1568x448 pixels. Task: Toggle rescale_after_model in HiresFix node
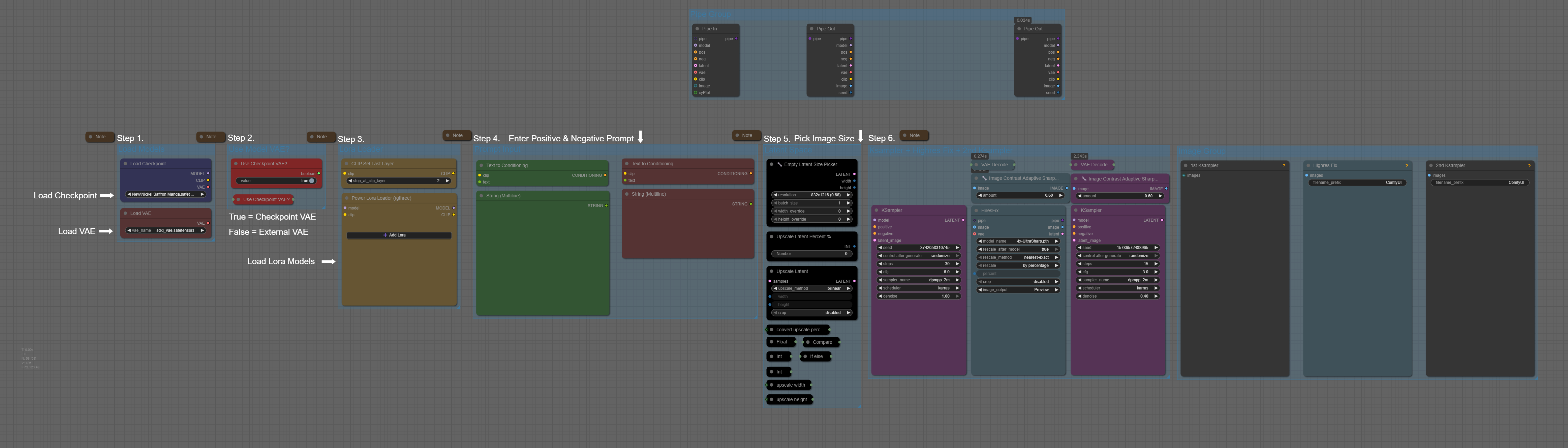[1018, 249]
